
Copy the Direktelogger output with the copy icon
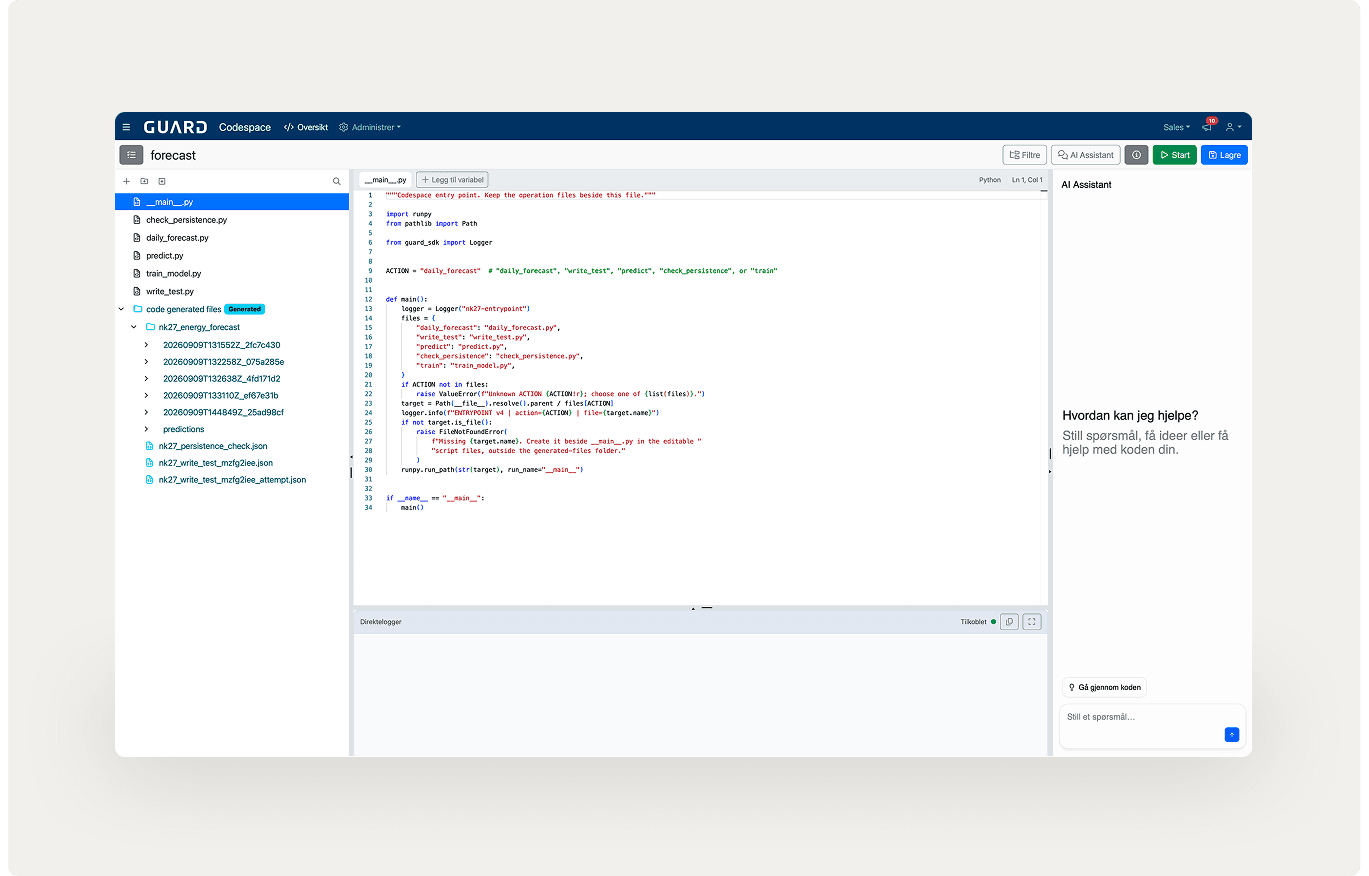point(1009,621)
